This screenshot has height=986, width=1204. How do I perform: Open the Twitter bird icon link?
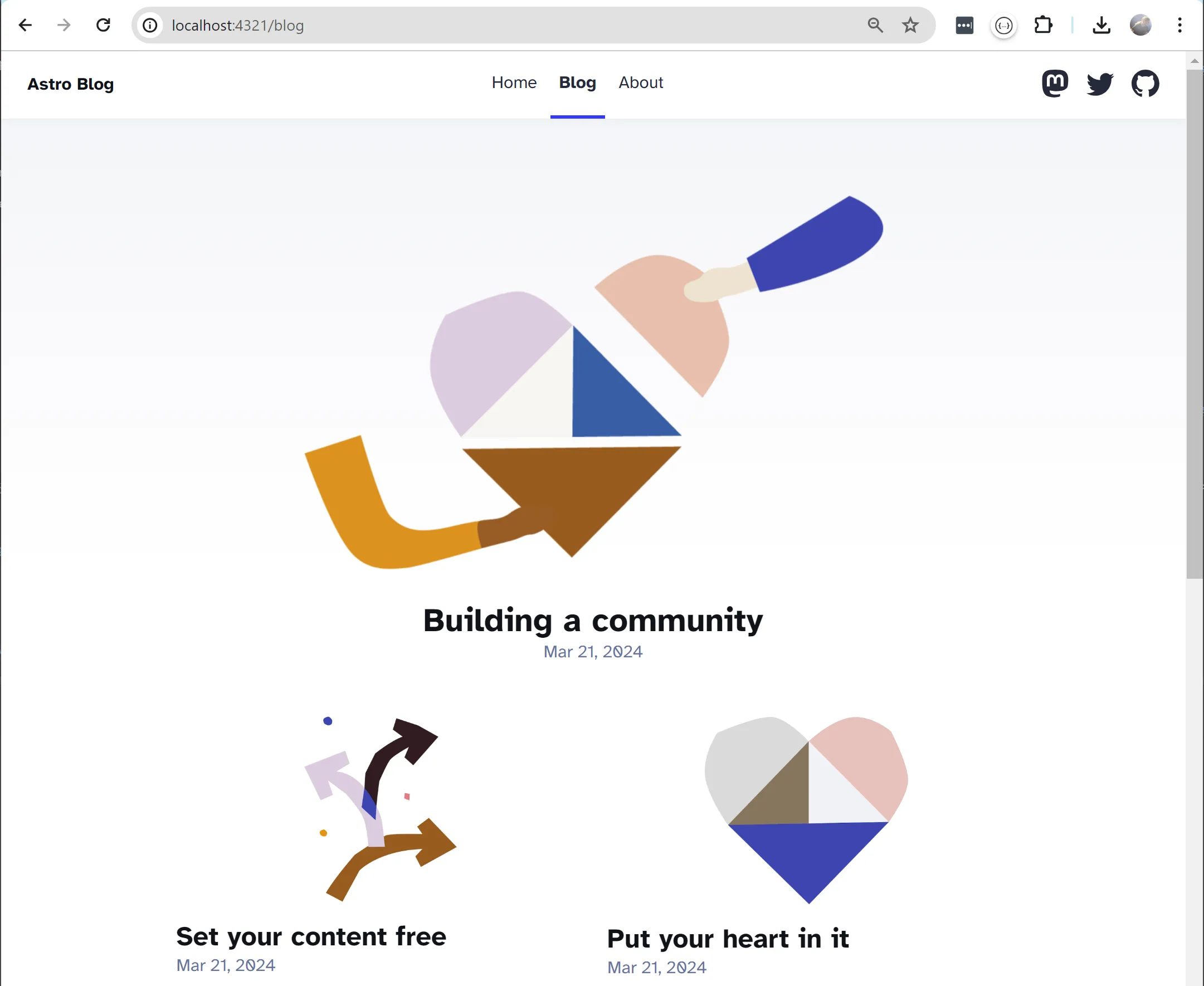[x=1099, y=84]
